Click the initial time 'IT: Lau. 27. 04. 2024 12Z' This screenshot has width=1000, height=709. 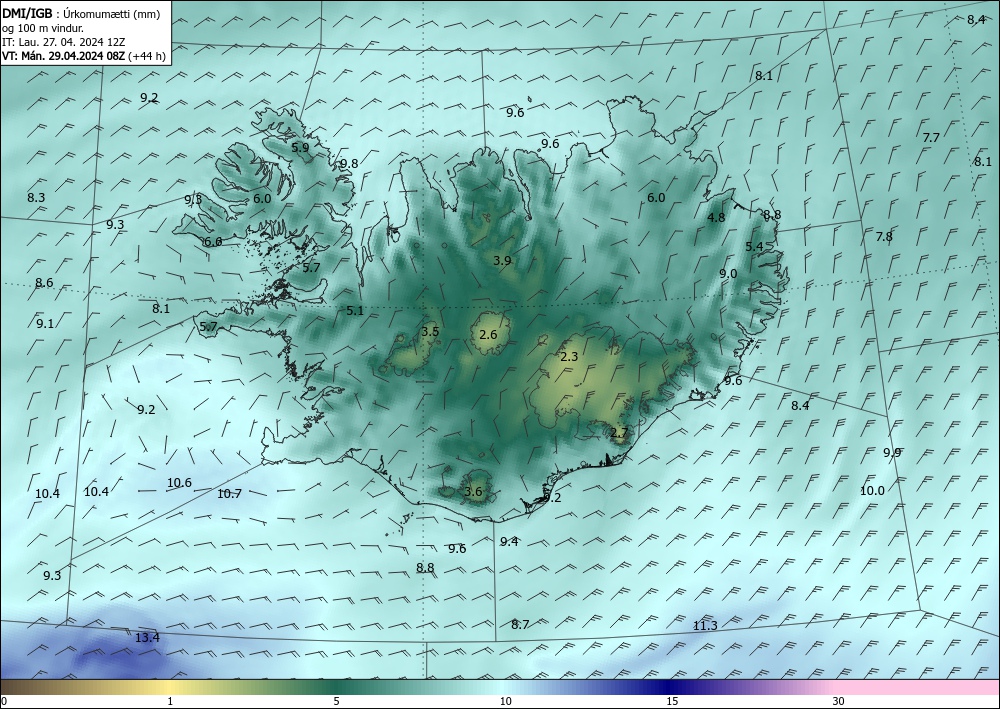tap(63, 42)
